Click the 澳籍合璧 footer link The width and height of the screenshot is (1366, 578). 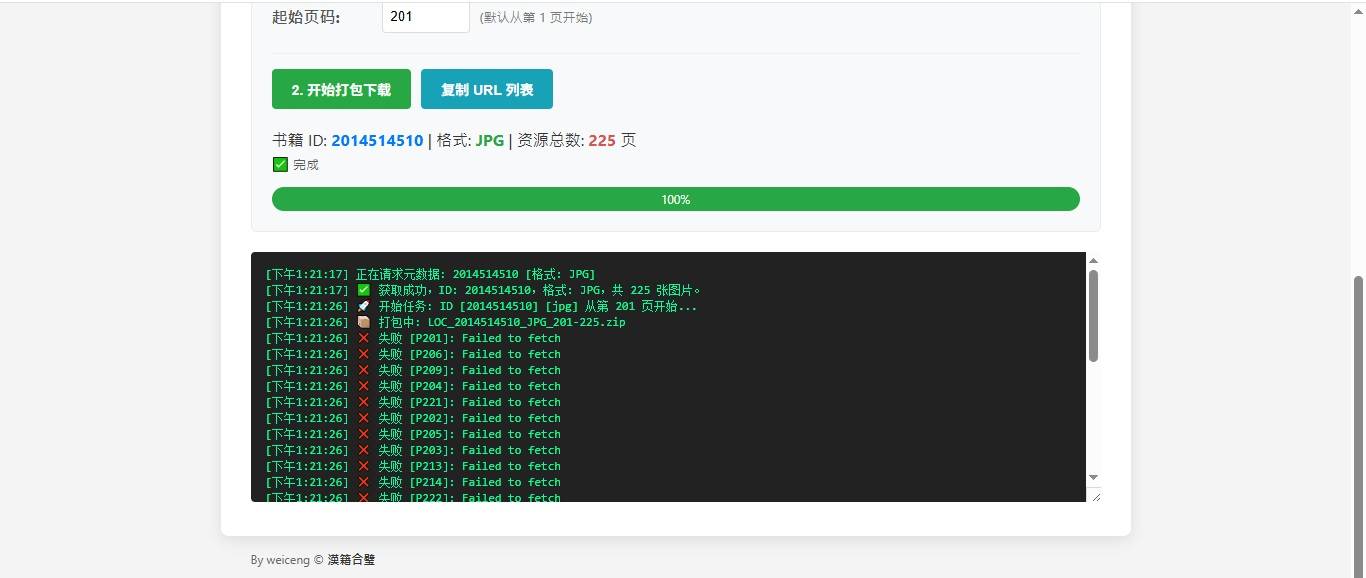pos(351,560)
